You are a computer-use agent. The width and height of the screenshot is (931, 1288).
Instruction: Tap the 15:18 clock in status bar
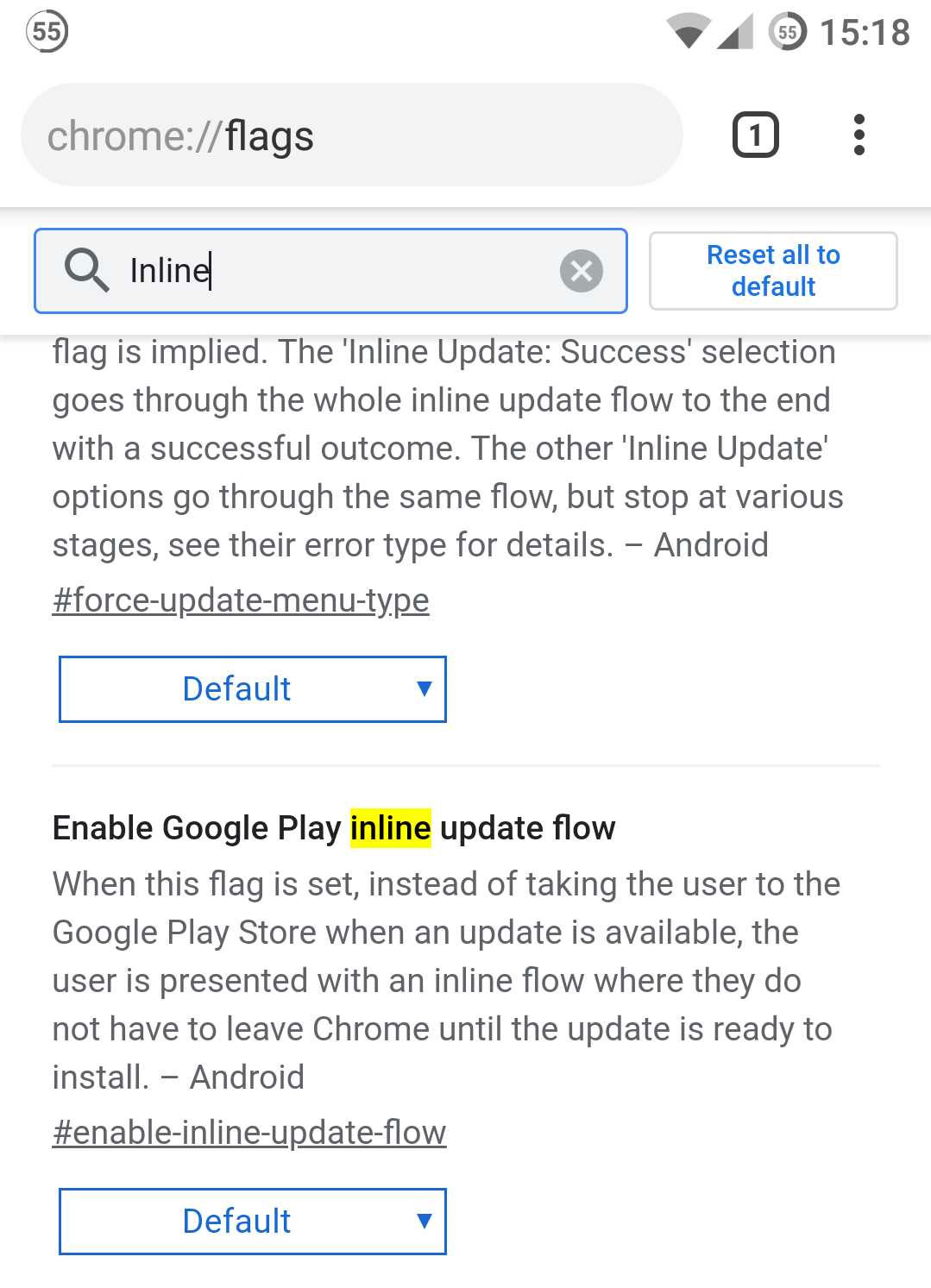click(865, 33)
